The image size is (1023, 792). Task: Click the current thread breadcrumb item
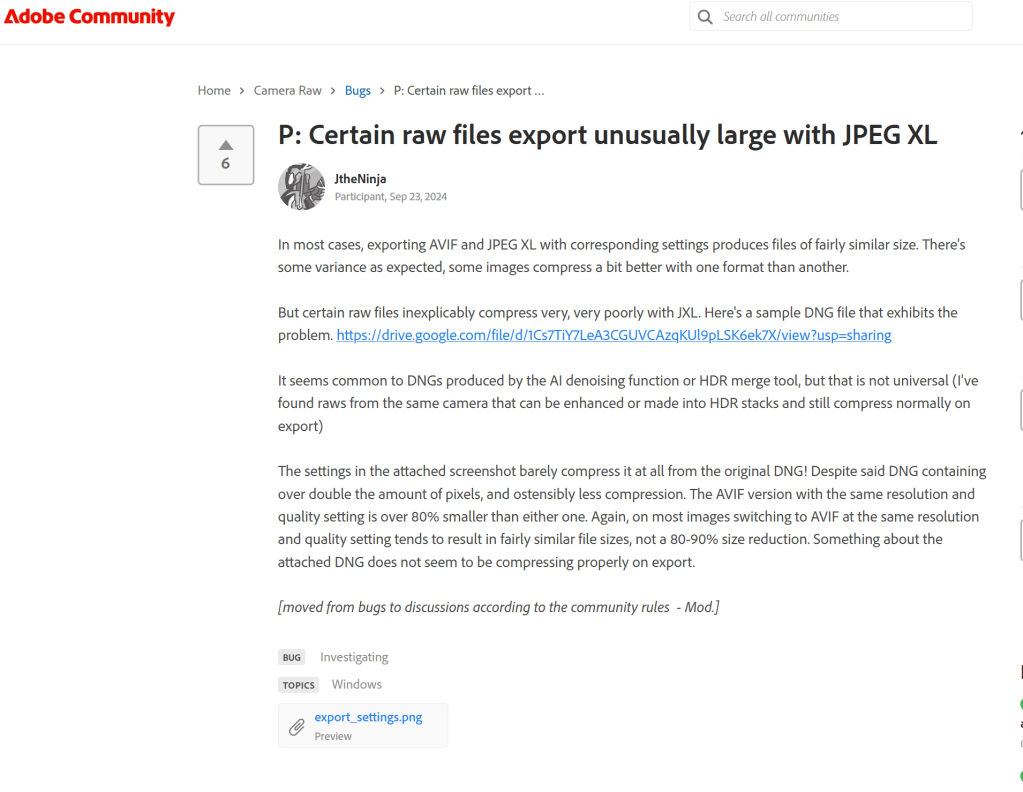(x=468, y=90)
